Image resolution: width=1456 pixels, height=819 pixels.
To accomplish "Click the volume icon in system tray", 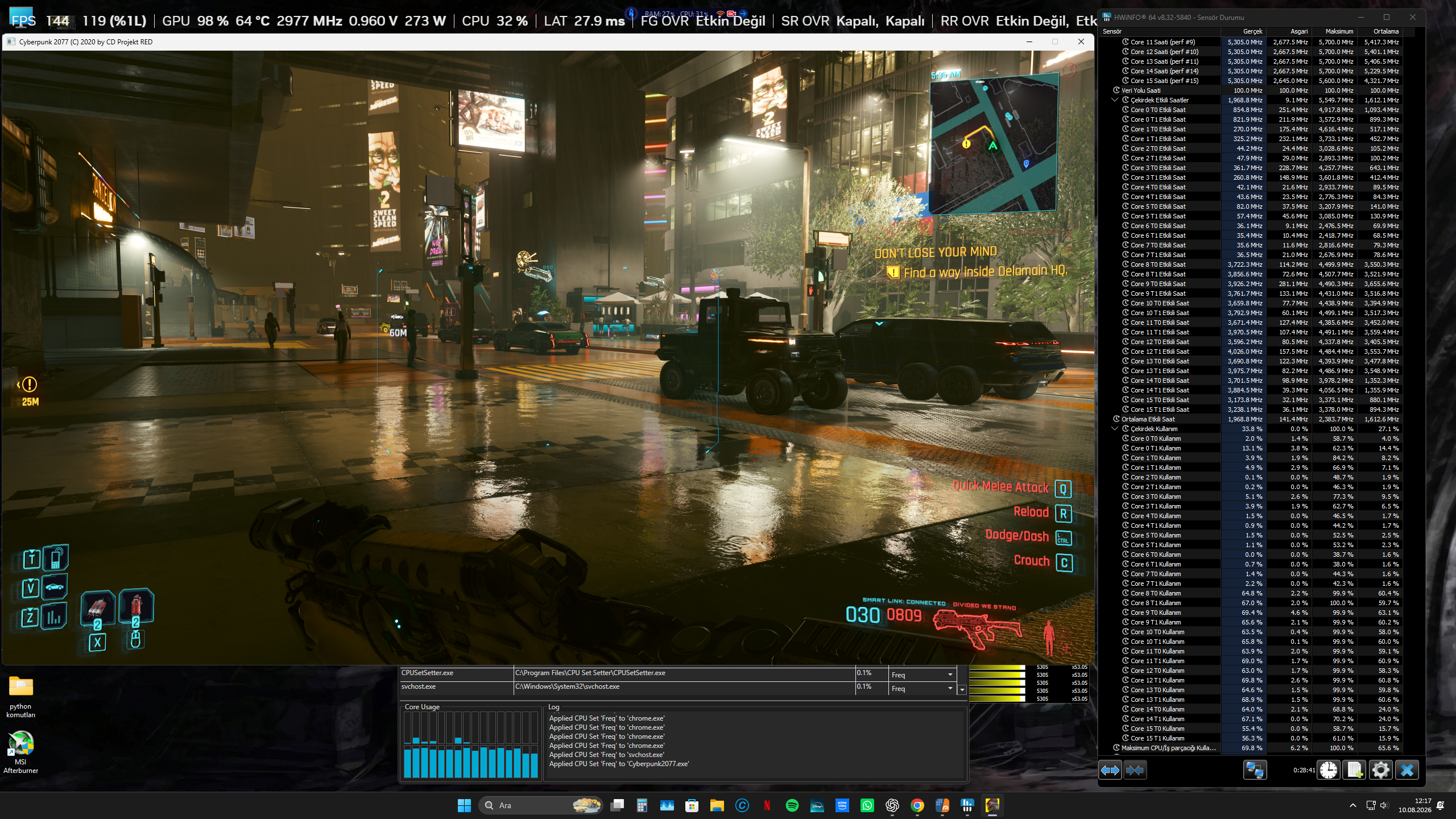I will [1384, 805].
